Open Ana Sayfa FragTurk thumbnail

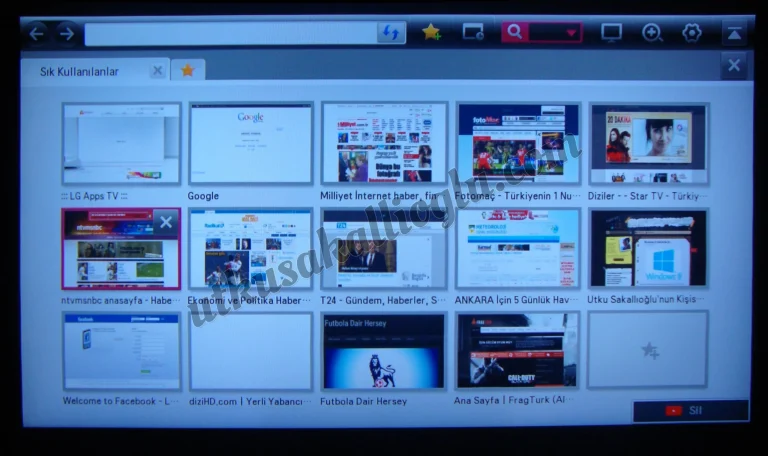click(518, 351)
